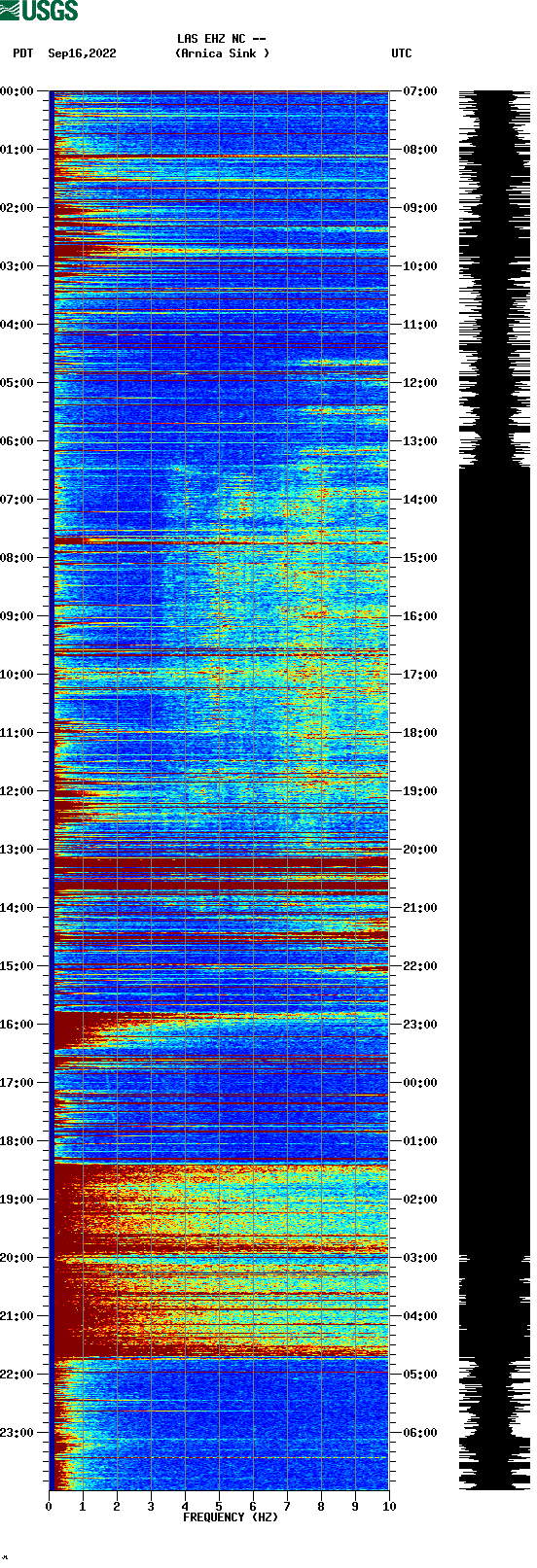Click the 13:00 UTC label on the right axis
Viewport: 537px width, 1568px height.
(x=420, y=441)
